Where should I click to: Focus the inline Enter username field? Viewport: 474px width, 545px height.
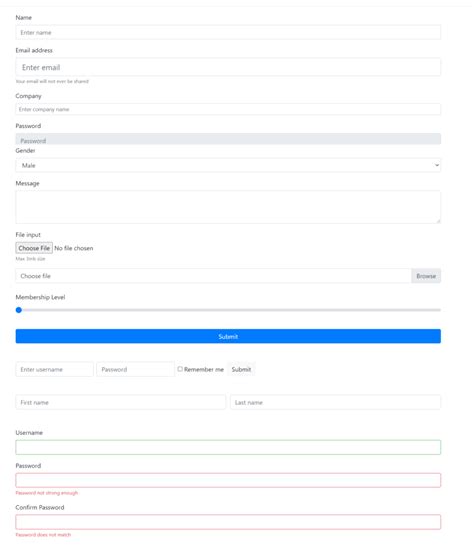(x=55, y=369)
